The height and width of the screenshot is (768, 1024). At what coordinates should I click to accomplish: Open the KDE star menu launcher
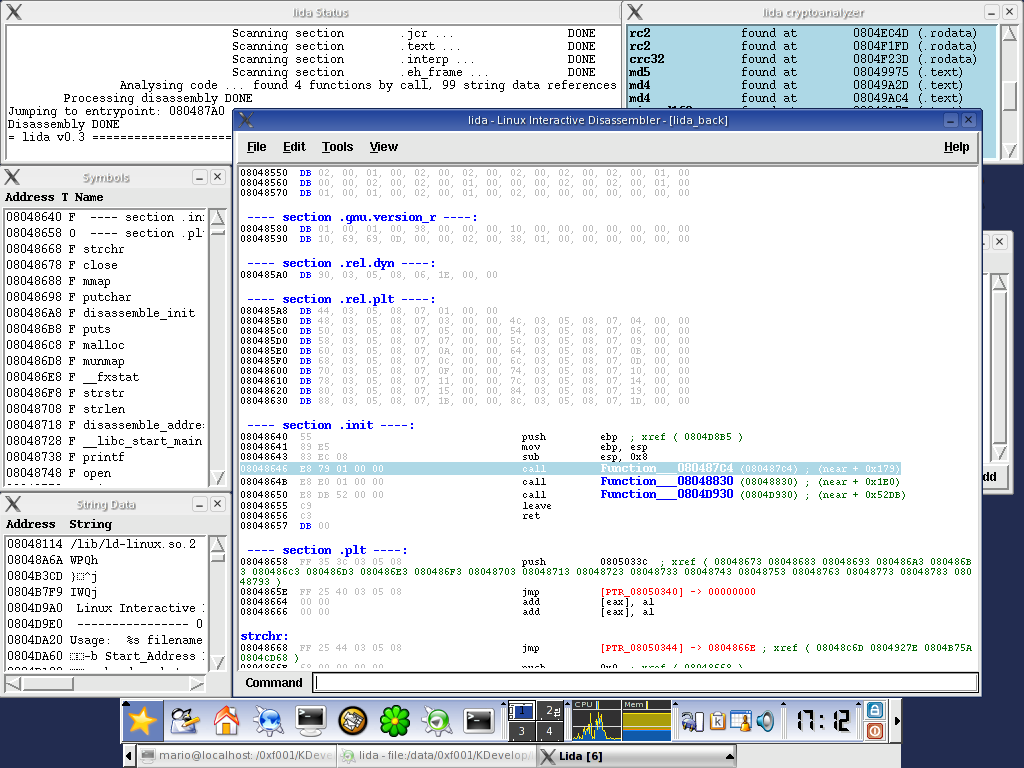(x=142, y=721)
